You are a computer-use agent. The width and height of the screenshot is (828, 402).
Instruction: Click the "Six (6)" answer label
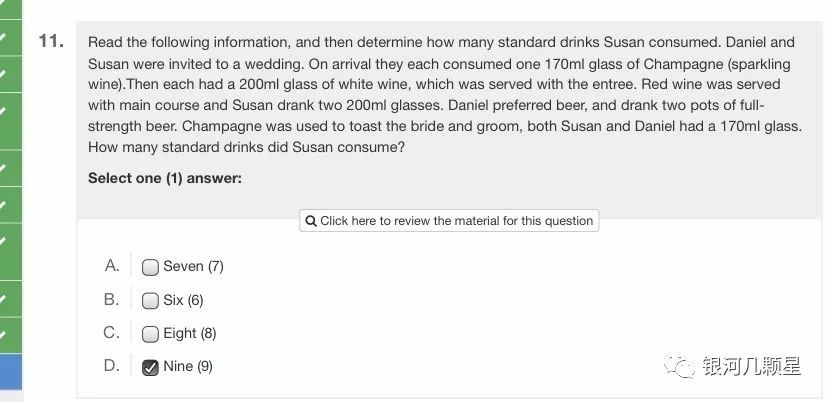click(183, 300)
